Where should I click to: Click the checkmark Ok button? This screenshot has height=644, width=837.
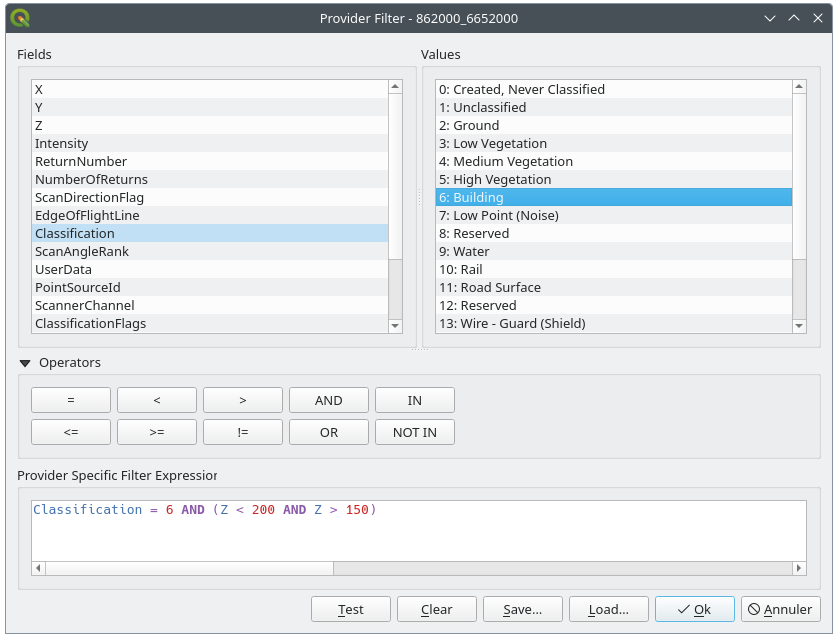694,609
